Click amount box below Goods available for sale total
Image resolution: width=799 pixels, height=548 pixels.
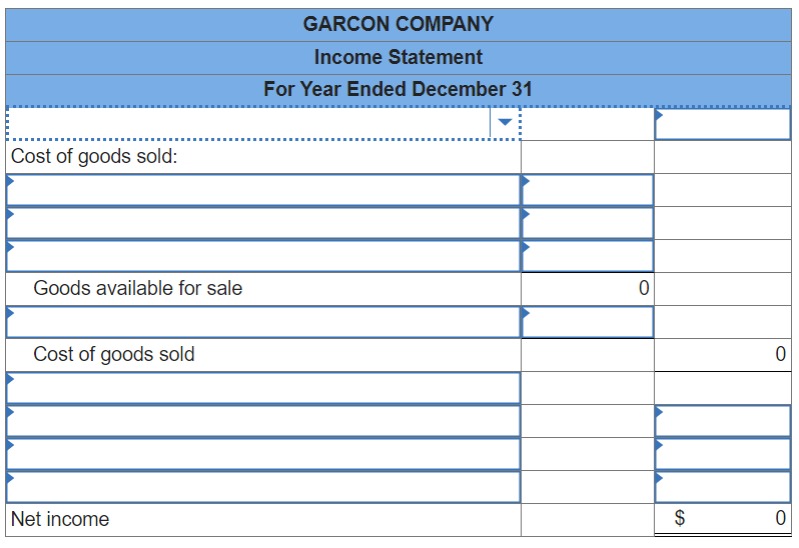coord(588,322)
